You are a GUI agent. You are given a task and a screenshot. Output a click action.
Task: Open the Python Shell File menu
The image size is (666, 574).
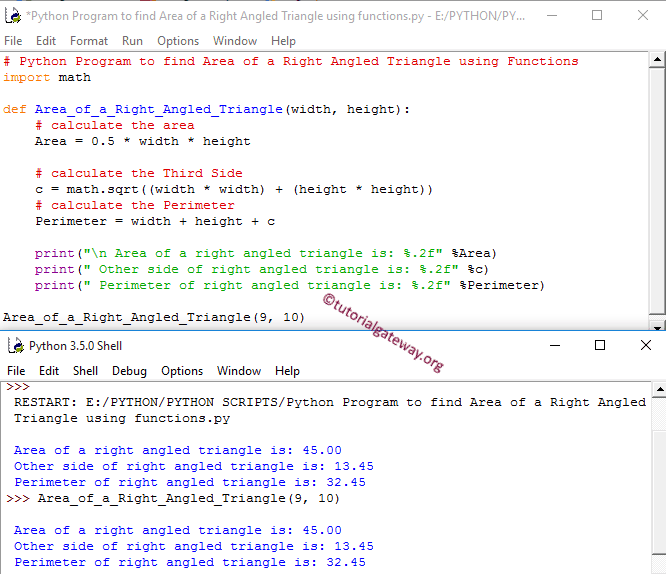tap(16, 371)
